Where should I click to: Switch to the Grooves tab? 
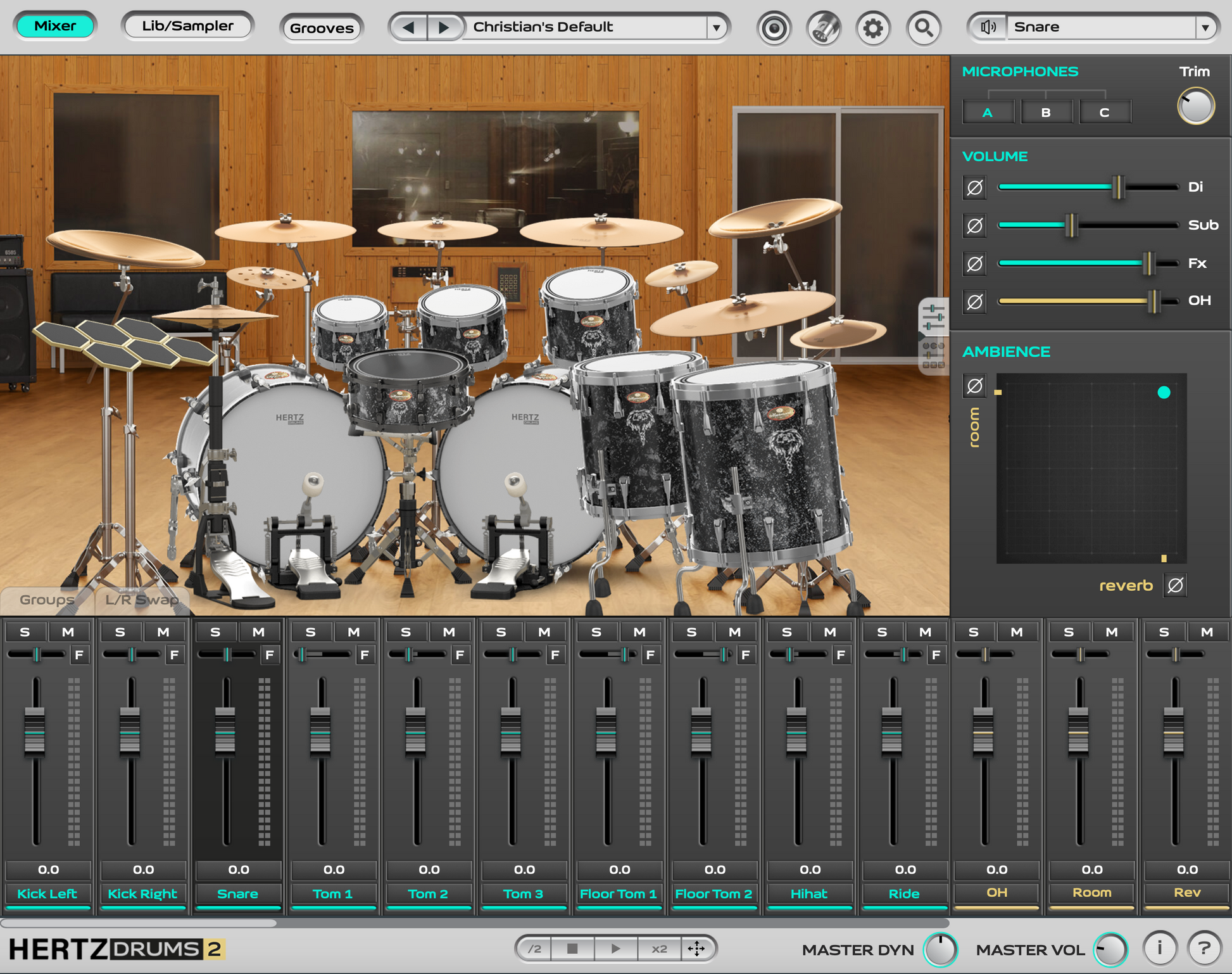[x=322, y=28]
